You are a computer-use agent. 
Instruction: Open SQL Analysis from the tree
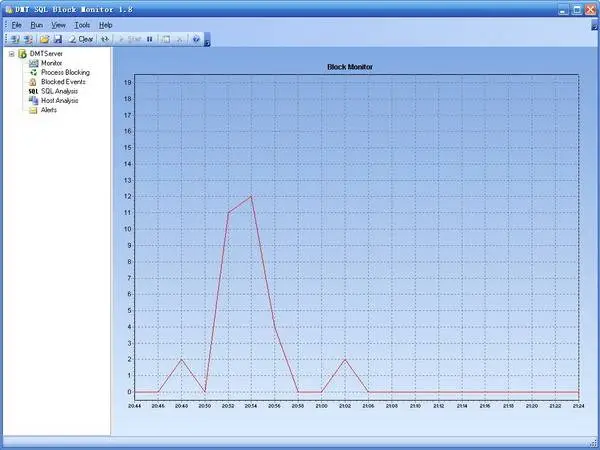(x=60, y=91)
